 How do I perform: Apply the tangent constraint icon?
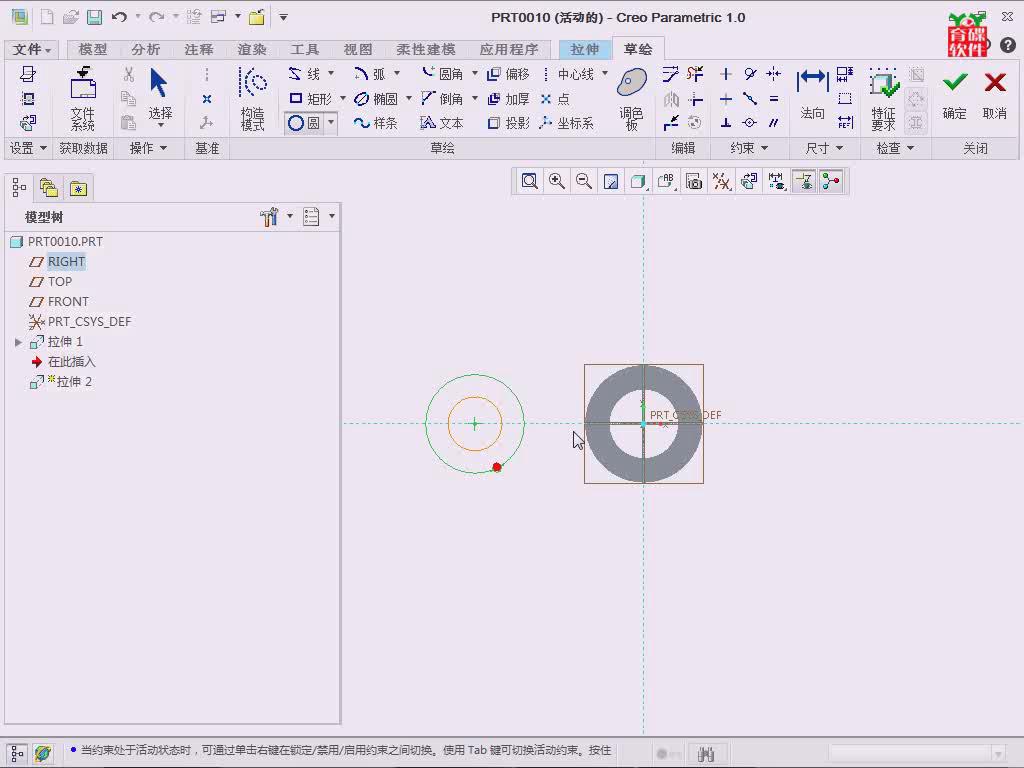(750, 74)
